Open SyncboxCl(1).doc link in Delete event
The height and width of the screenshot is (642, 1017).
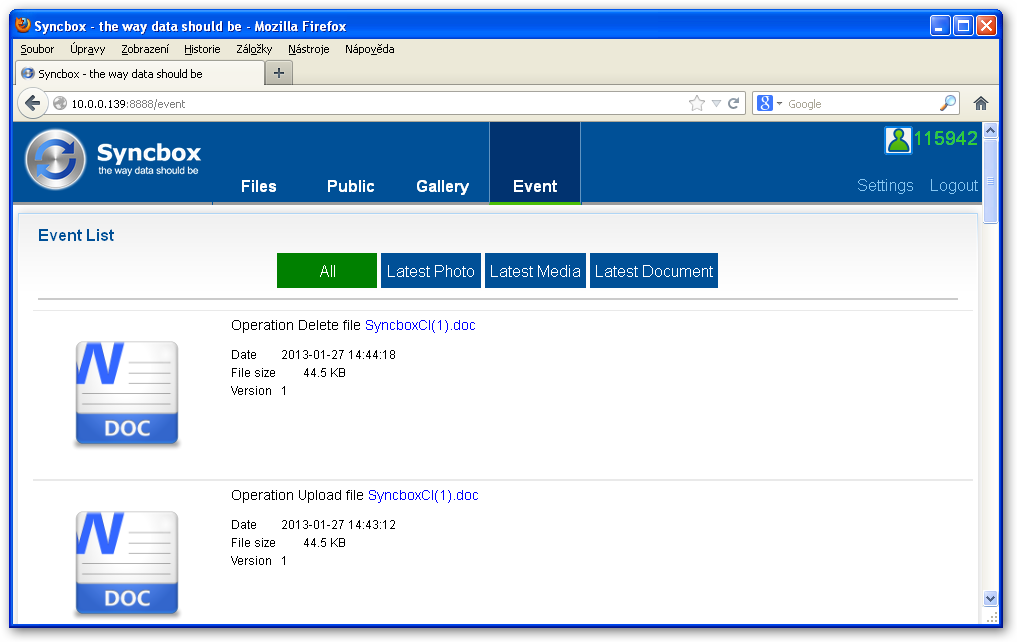420,326
